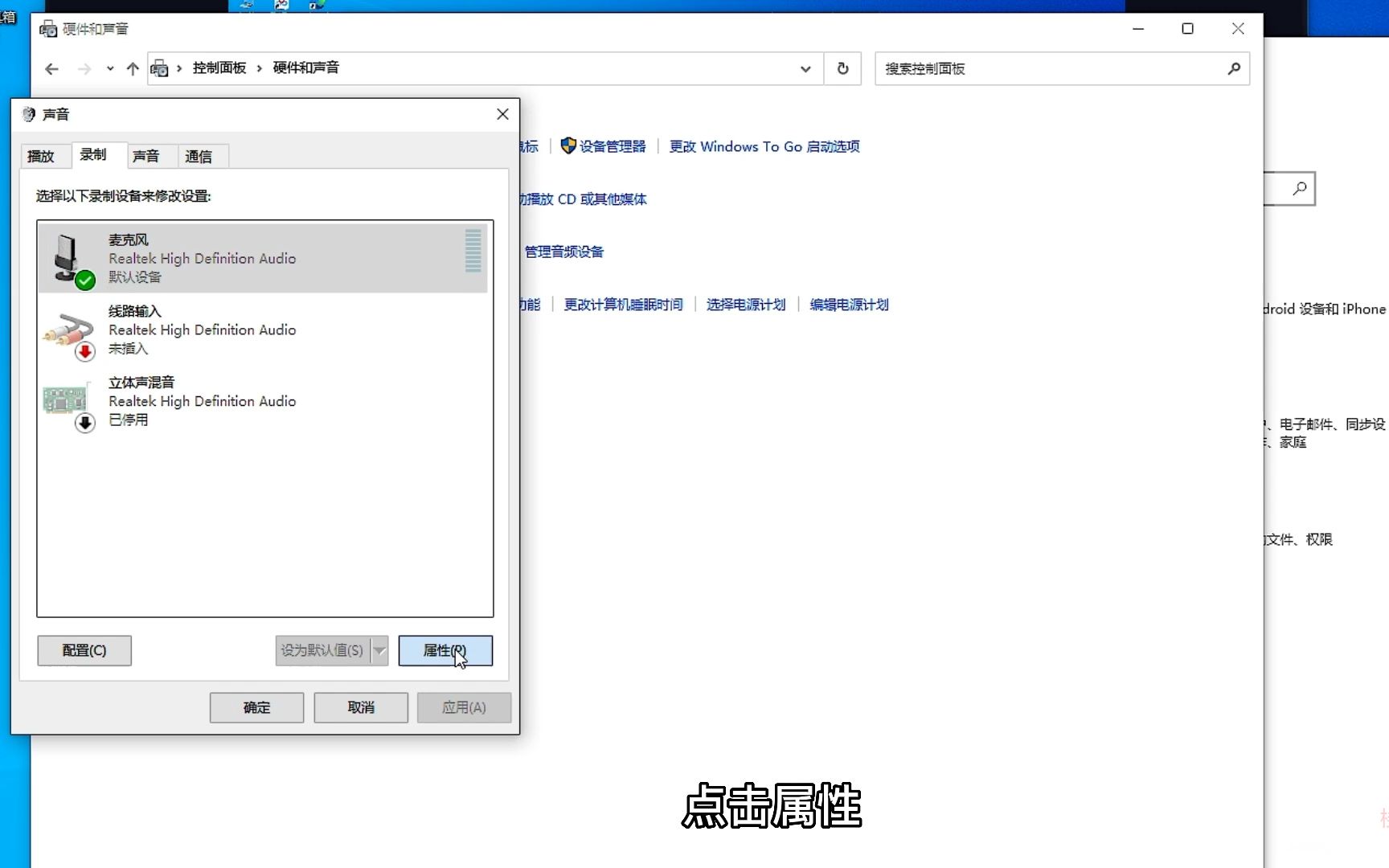1389x868 pixels.
Task: Select the 立体声混音 recording device
Action: coord(264,400)
